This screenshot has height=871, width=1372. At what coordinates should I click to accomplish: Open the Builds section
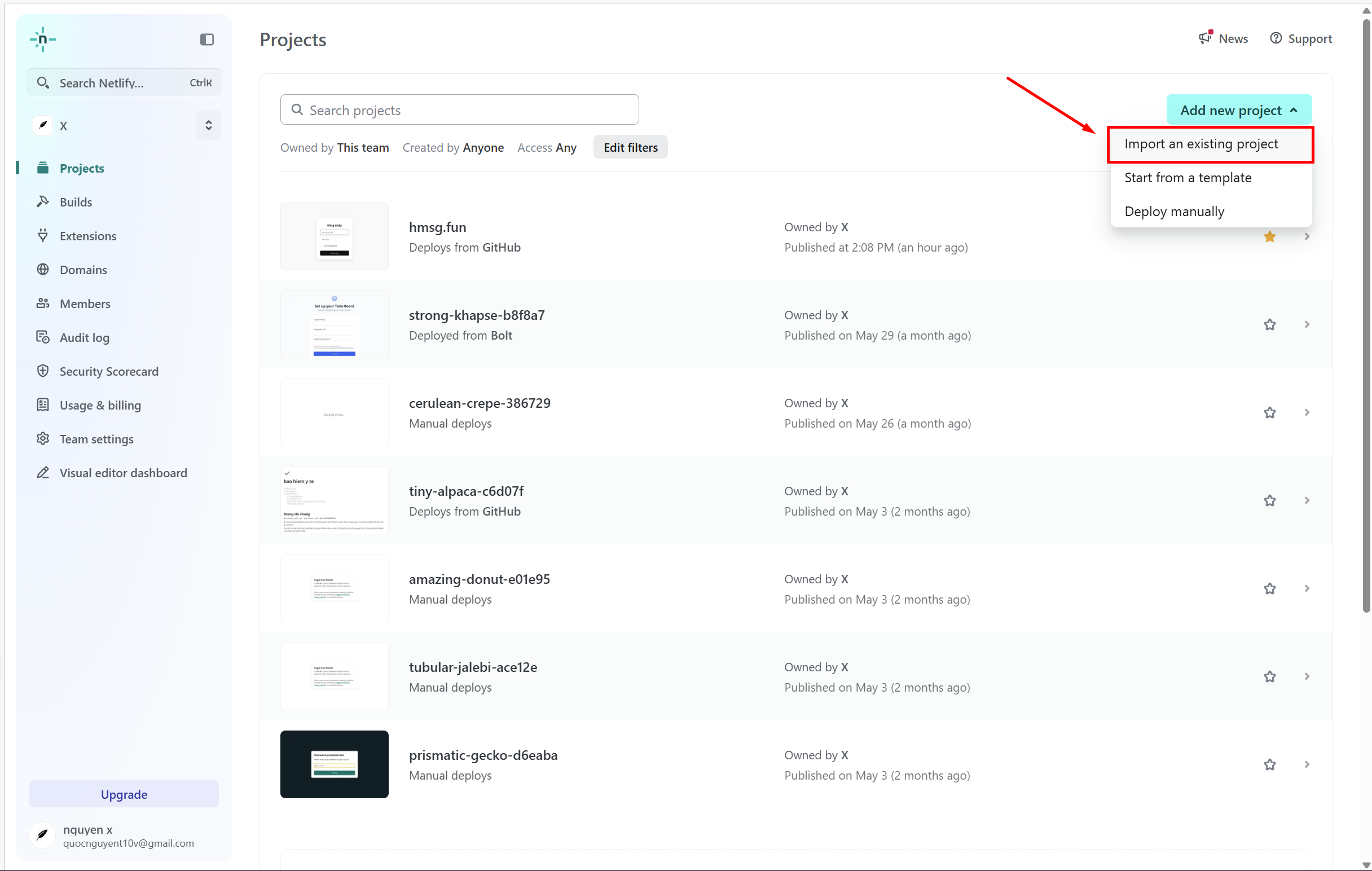point(75,201)
